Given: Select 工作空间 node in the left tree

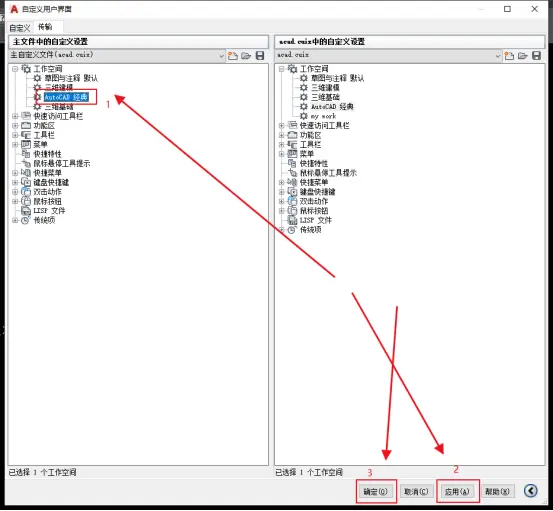Looking at the screenshot, I should [x=48, y=69].
